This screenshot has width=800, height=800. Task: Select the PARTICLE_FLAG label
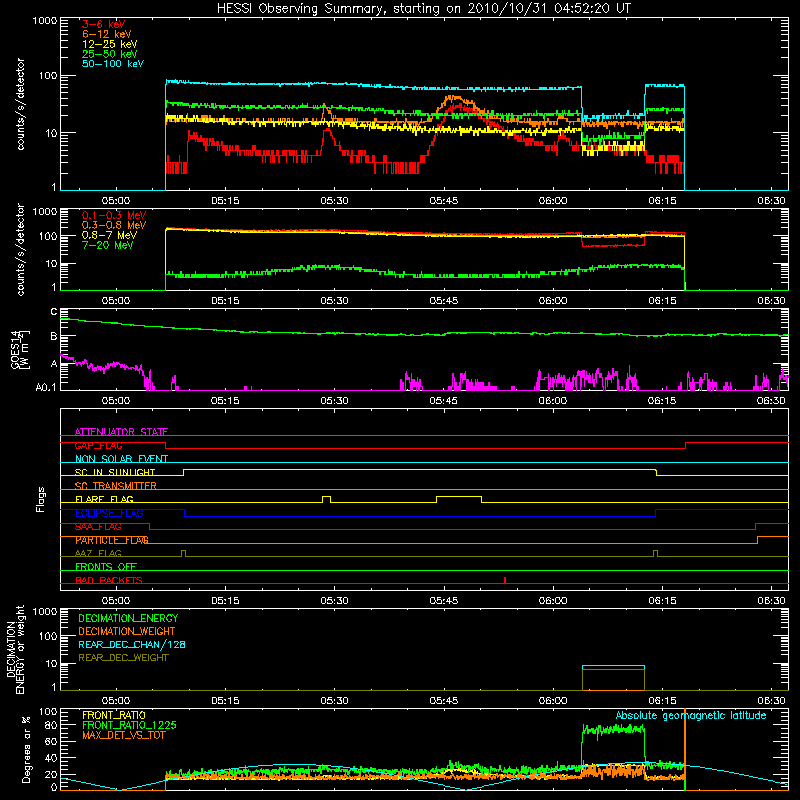[x=112, y=540]
